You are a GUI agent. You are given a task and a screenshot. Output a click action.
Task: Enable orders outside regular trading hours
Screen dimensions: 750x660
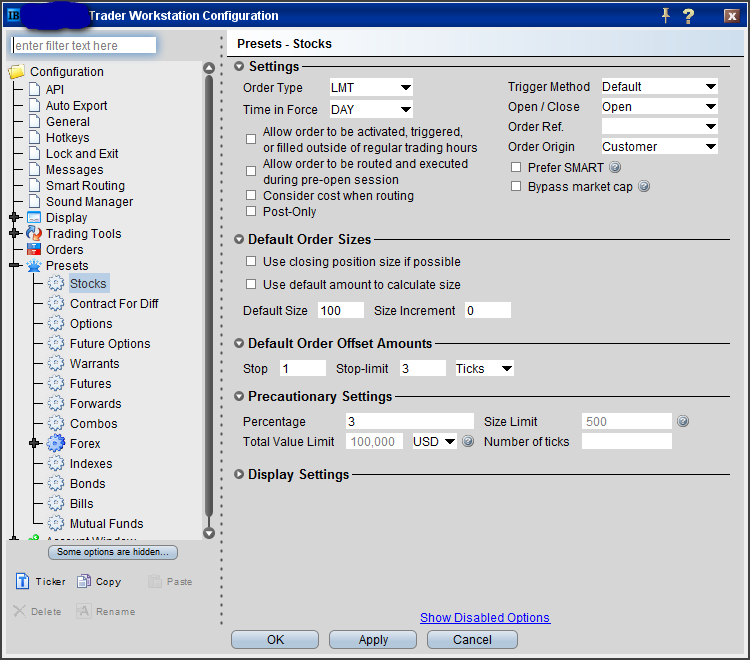tap(251, 139)
